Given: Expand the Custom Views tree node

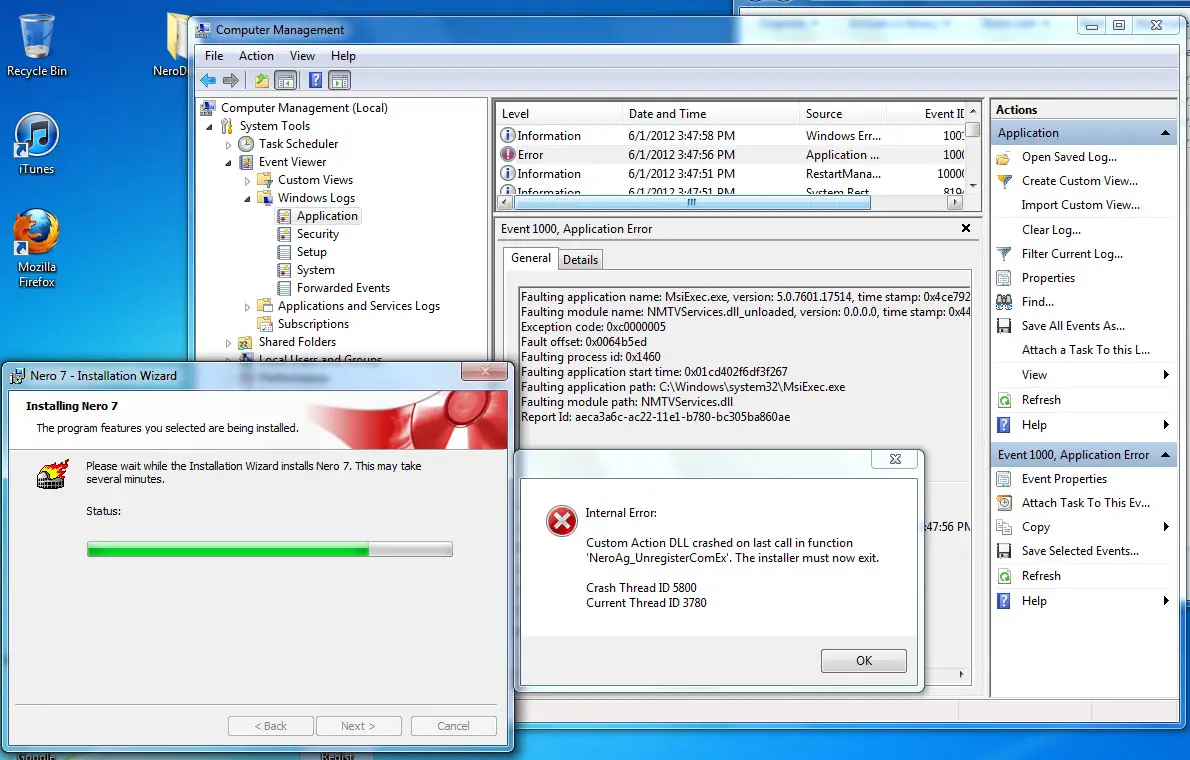Looking at the screenshot, I should tap(247, 181).
